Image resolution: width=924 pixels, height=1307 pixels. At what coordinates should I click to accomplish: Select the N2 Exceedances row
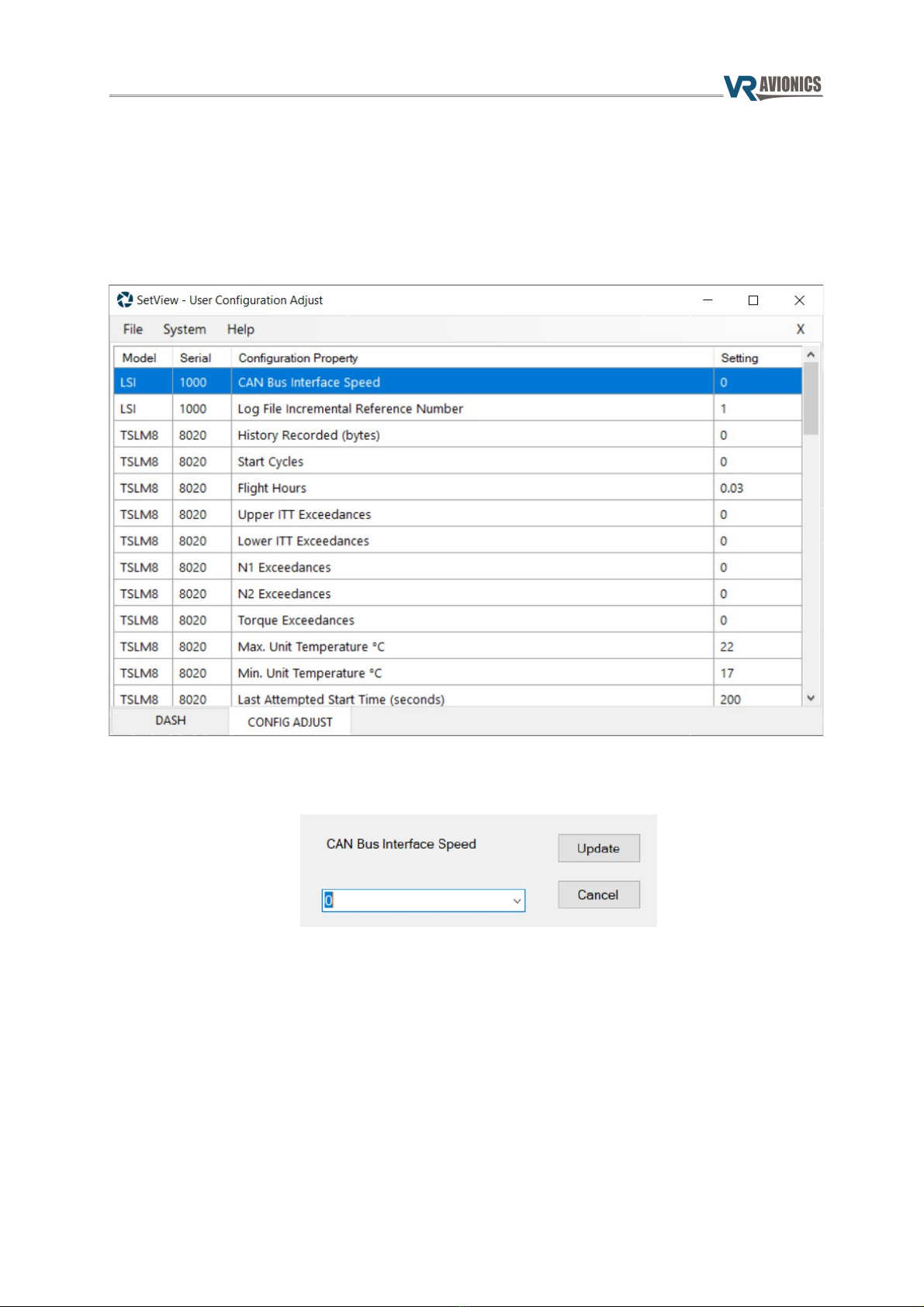(x=458, y=593)
